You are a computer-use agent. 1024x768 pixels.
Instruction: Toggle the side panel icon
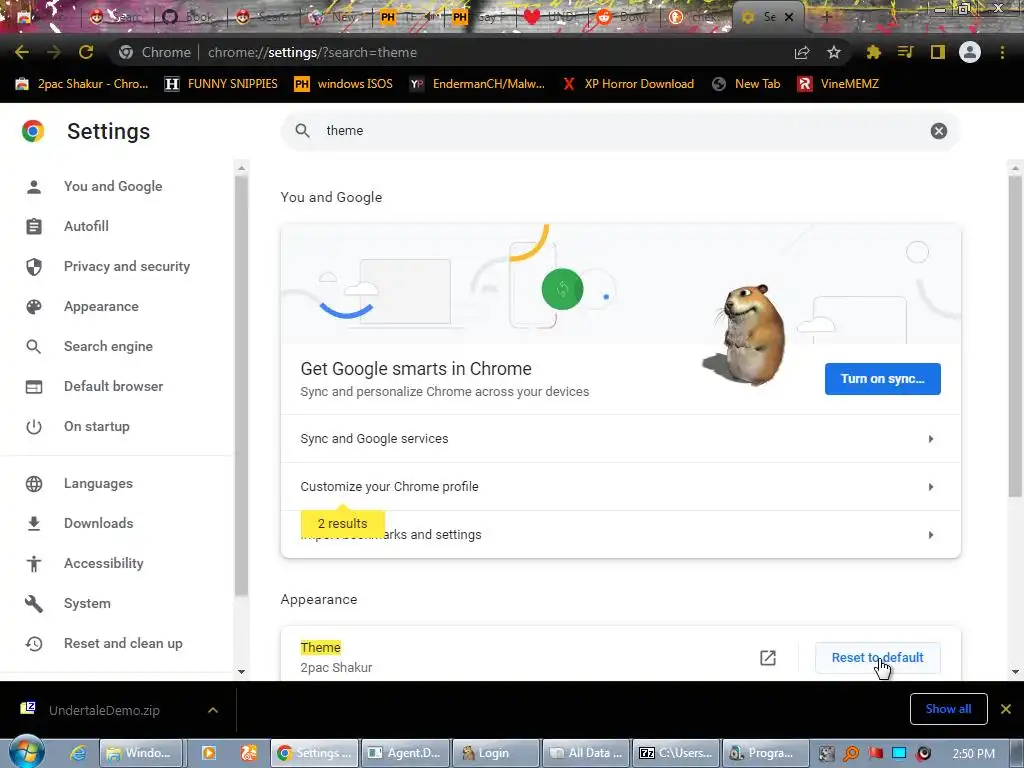pyautogui.click(x=938, y=52)
